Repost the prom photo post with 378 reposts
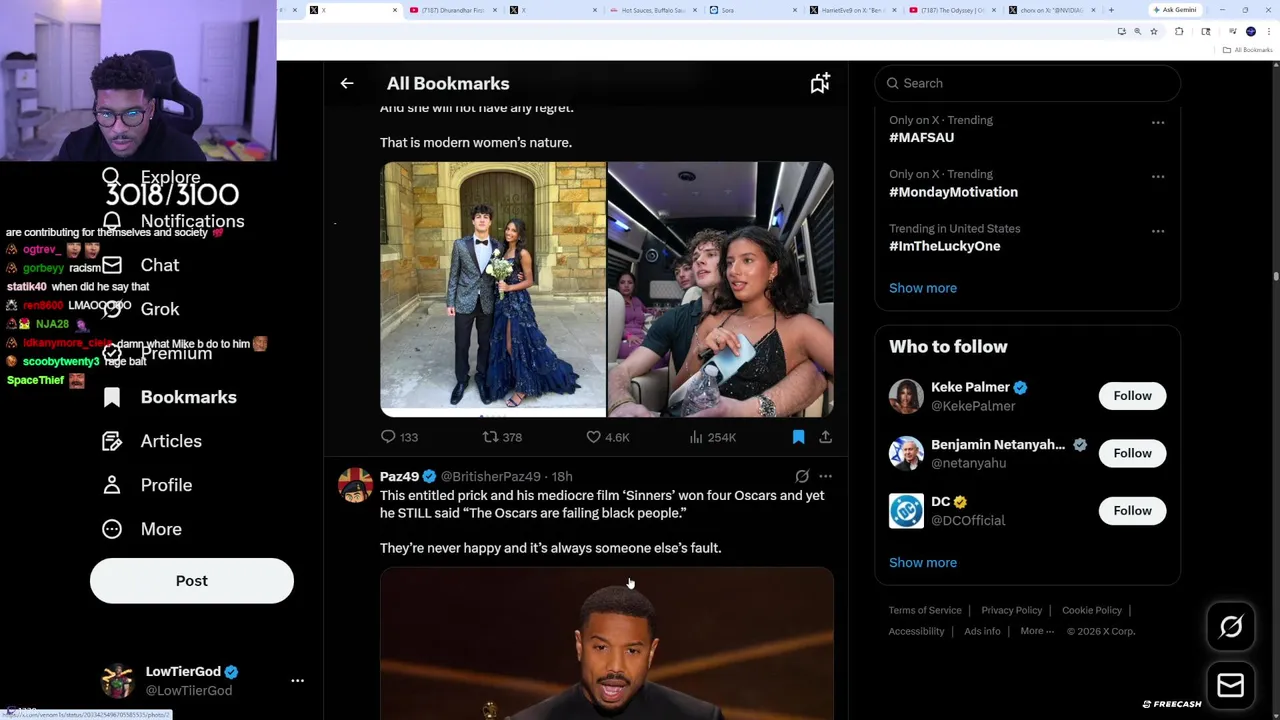 (x=502, y=437)
